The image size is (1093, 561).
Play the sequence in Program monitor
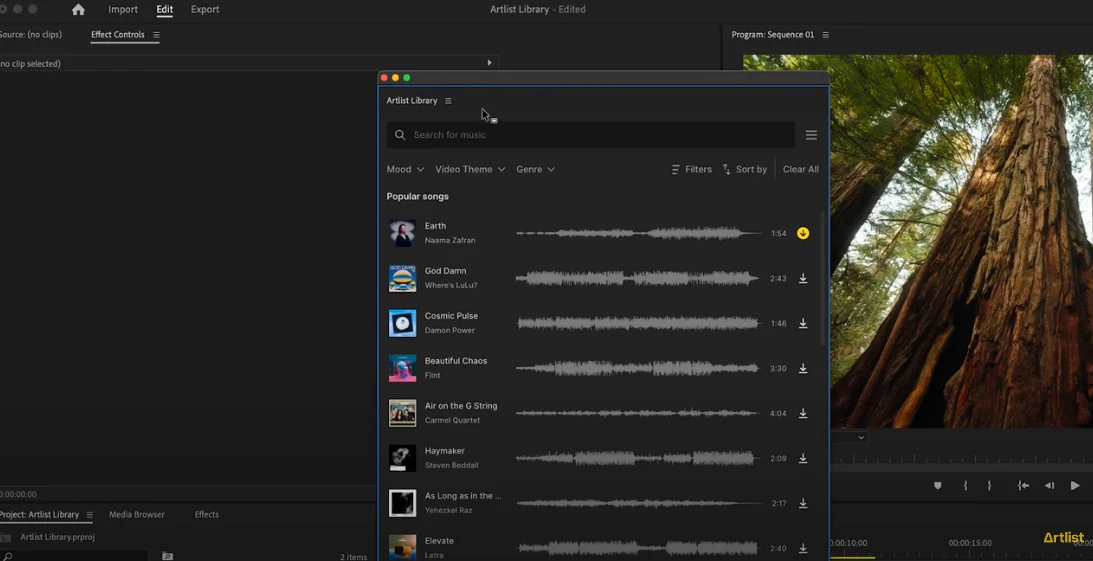[1075, 486]
